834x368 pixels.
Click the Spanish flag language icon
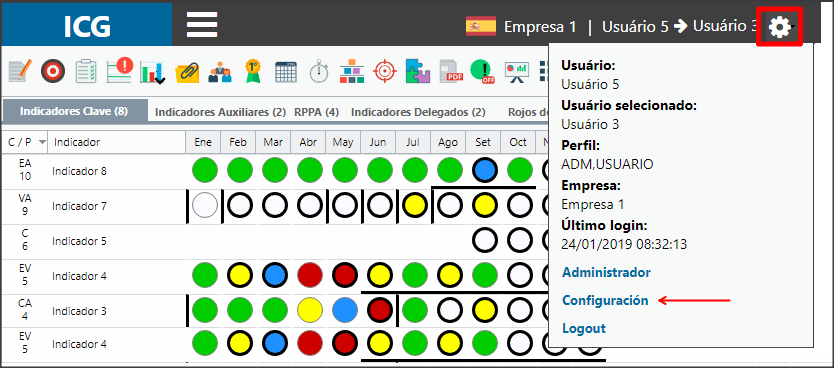pyautogui.click(x=481, y=26)
